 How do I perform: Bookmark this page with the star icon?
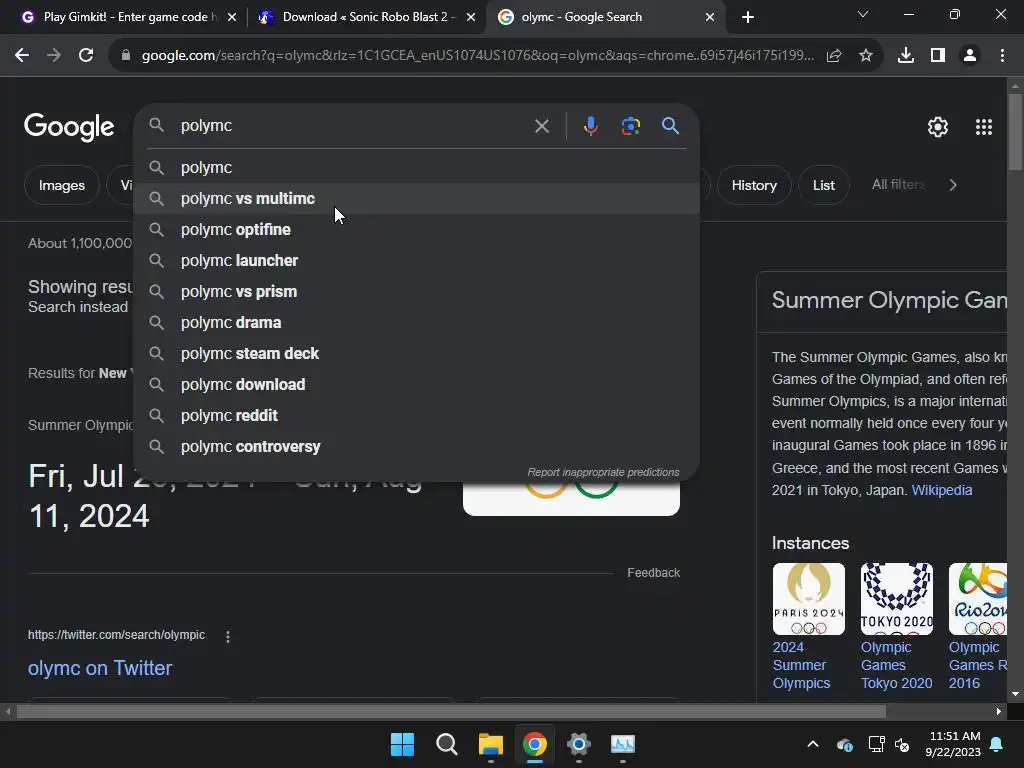(866, 56)
